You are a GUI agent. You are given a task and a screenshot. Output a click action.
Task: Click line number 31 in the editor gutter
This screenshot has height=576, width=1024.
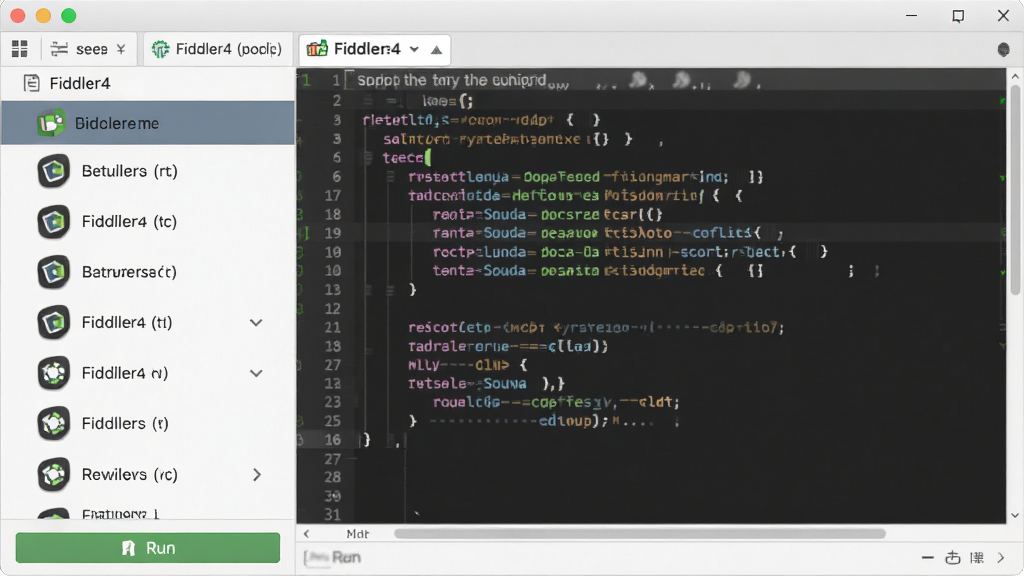tap(332, 515)
